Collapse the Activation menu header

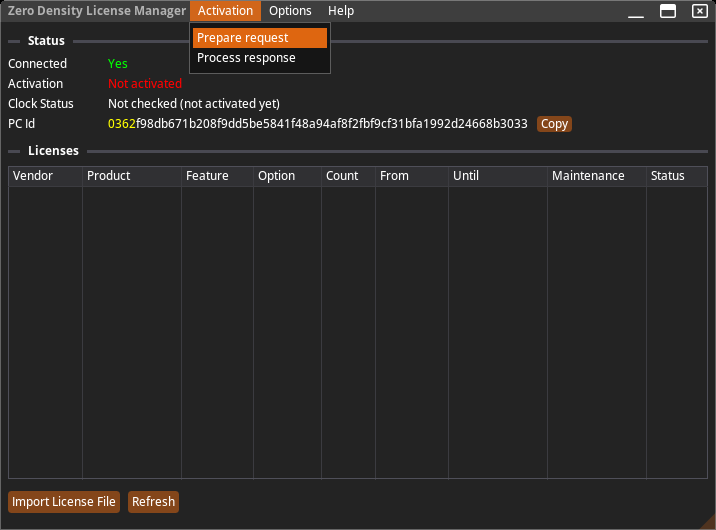(x=225, y=11)
